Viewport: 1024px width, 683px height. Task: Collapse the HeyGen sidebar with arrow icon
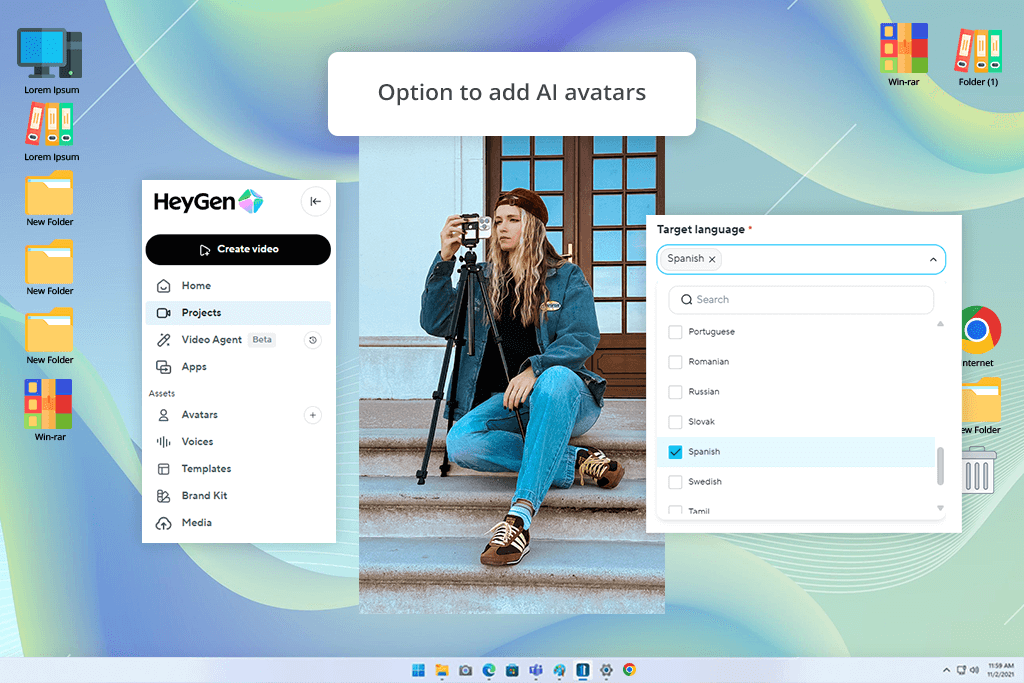(315, 201)
